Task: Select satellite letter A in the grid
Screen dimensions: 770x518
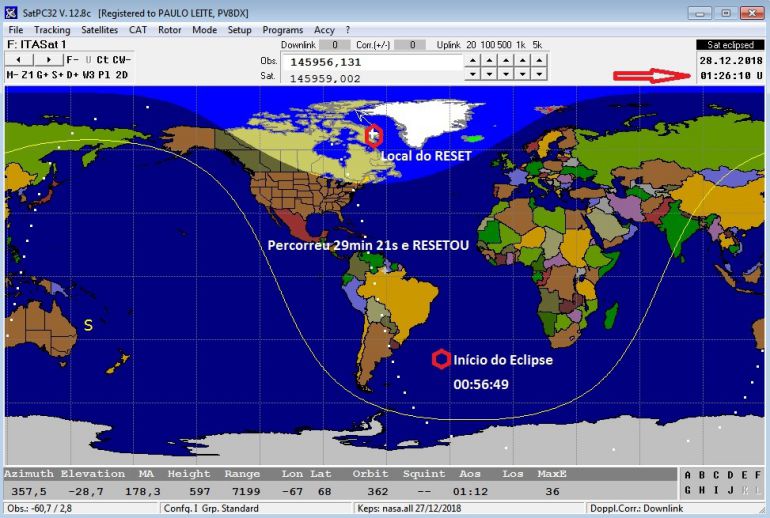Action: click(688, 475)
